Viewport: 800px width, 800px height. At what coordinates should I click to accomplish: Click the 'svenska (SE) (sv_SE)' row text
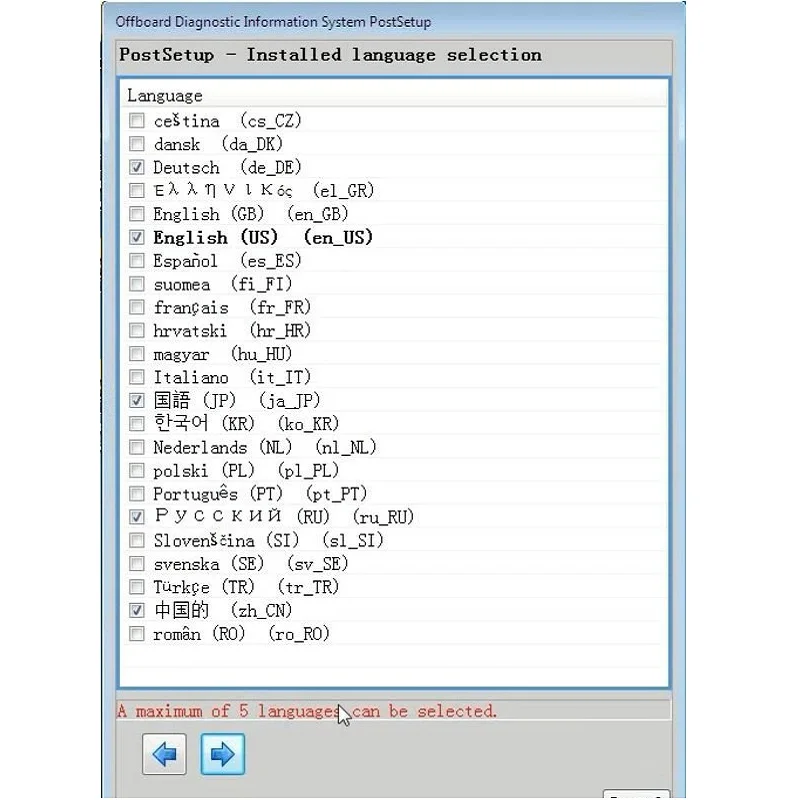coord(251,564)
